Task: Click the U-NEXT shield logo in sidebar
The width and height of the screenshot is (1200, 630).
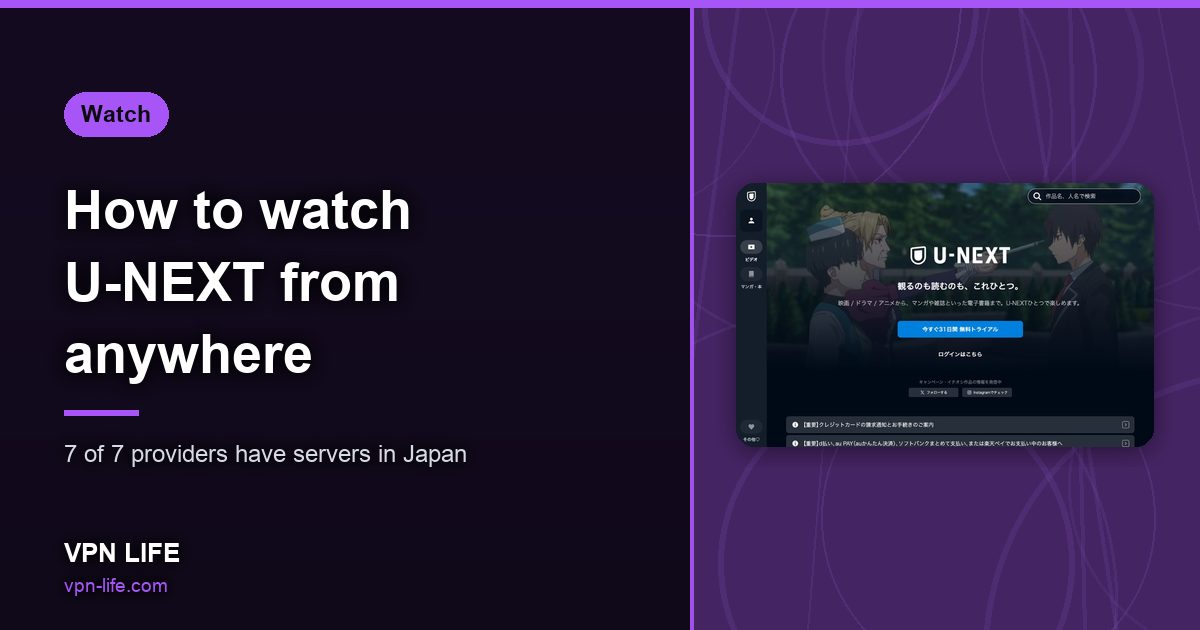Action: coord(751,196)
